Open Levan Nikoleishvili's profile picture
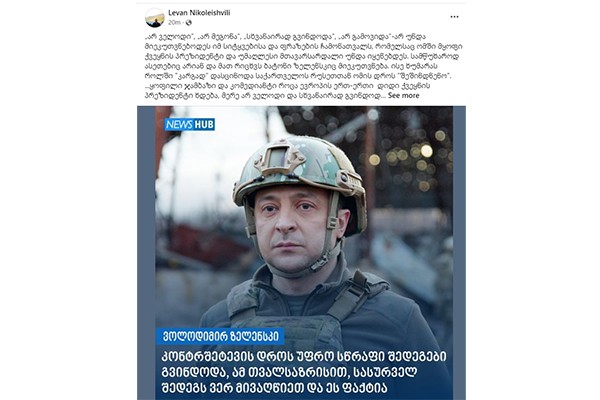The image size is (600, 400). pos(155,17)
